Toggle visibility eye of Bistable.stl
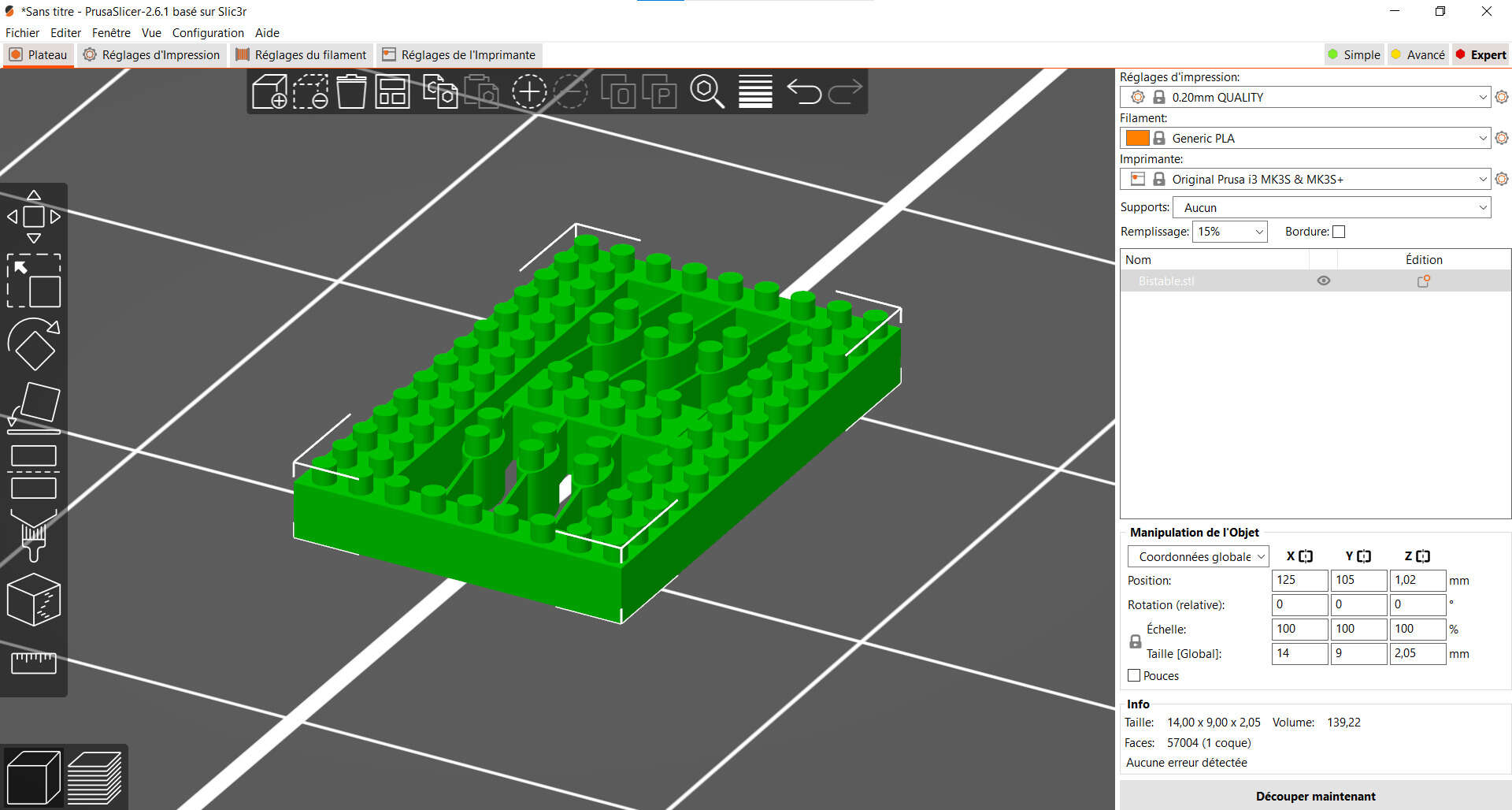 pos(1324,281)
